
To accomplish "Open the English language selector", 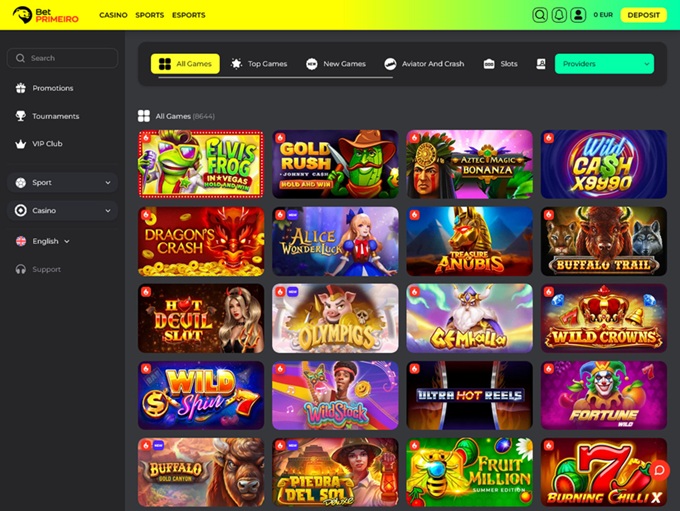I will click(45, 241).
